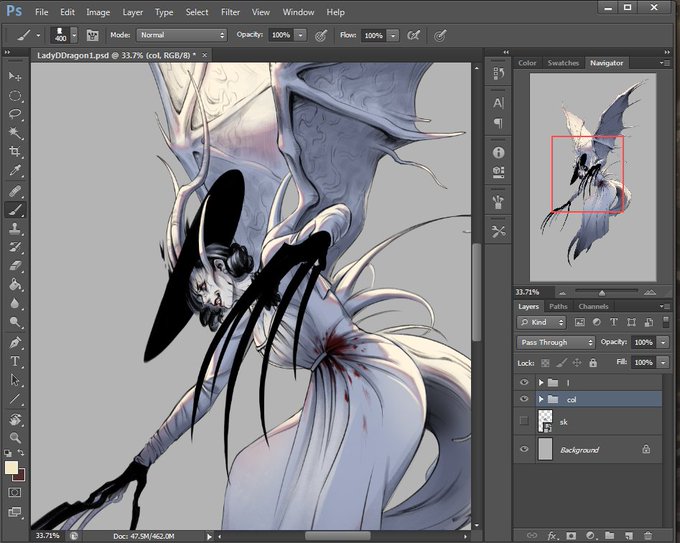The width and height of the screenshot is (680, 543).
Task: Select the Eyedropper tool
Action: pyautogui.click(x=15, y=170)
